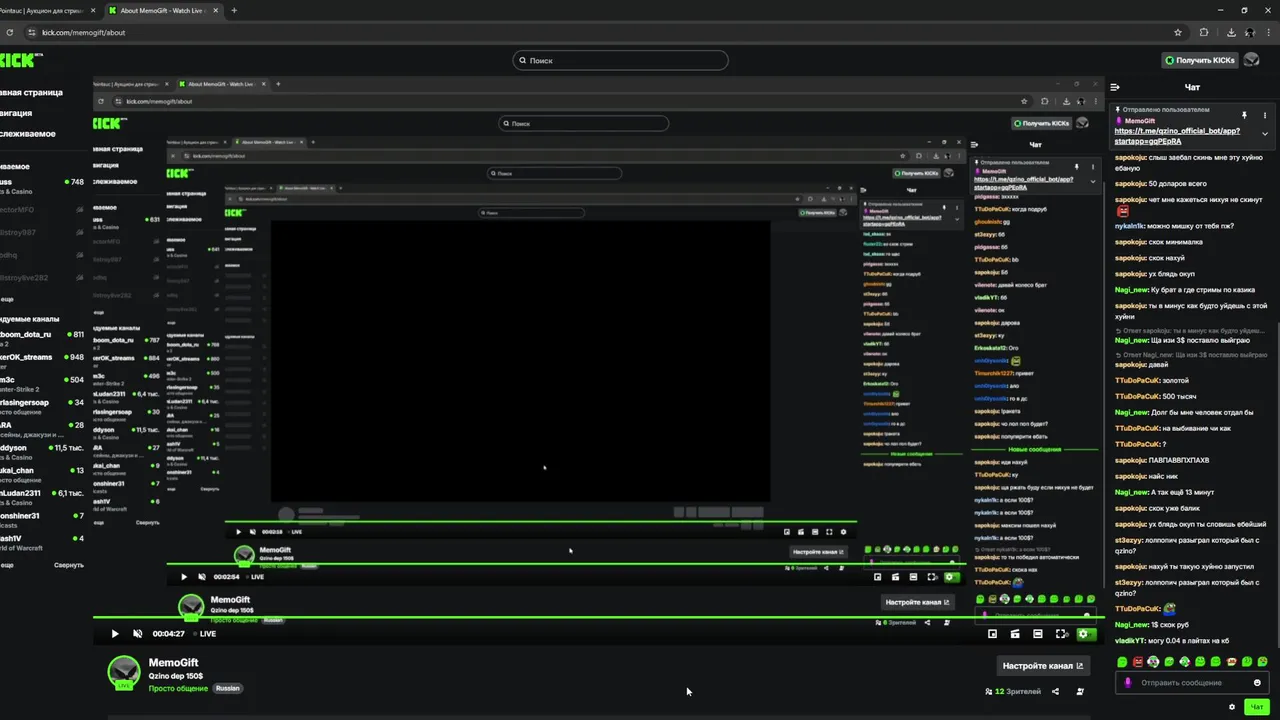Click the first green quick emote
The width and height of the screenshot is (1280, 720).
coord(1122,662)
